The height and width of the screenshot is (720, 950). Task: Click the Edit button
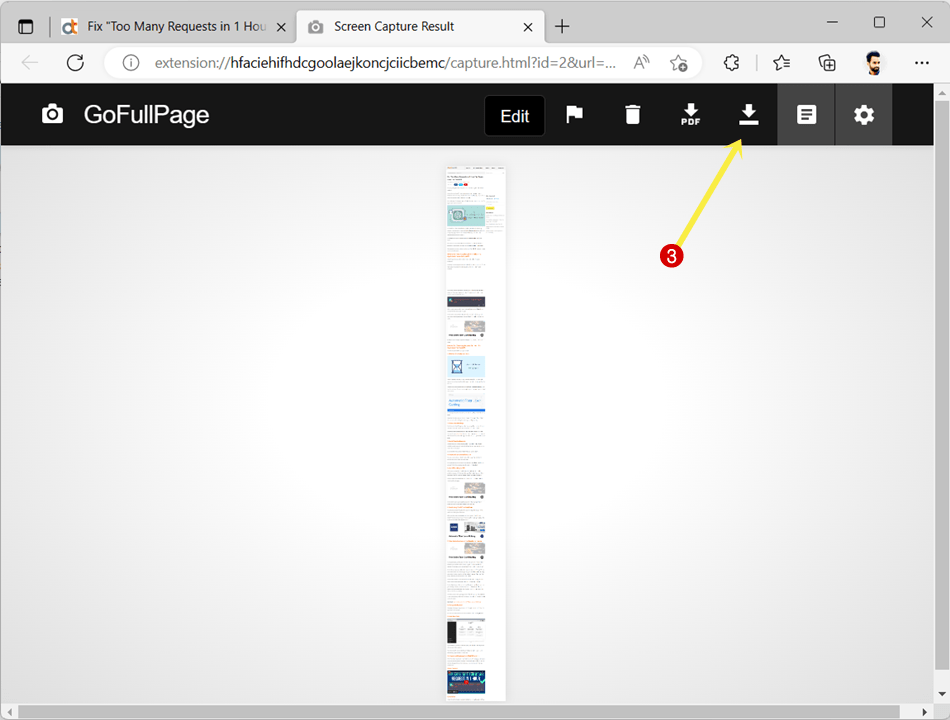click(x=514, y=115)
